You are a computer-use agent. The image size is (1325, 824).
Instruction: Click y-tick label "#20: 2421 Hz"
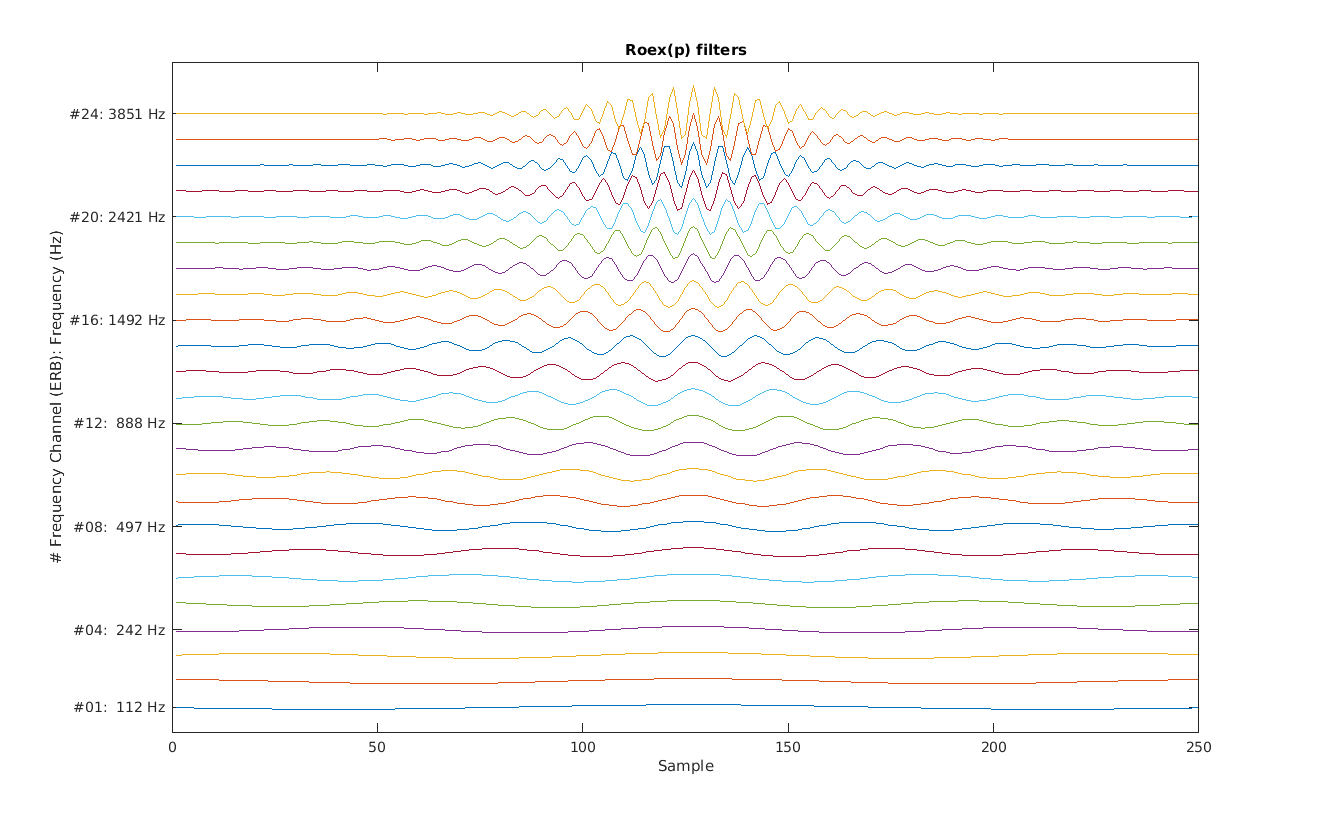pos(117,217)
